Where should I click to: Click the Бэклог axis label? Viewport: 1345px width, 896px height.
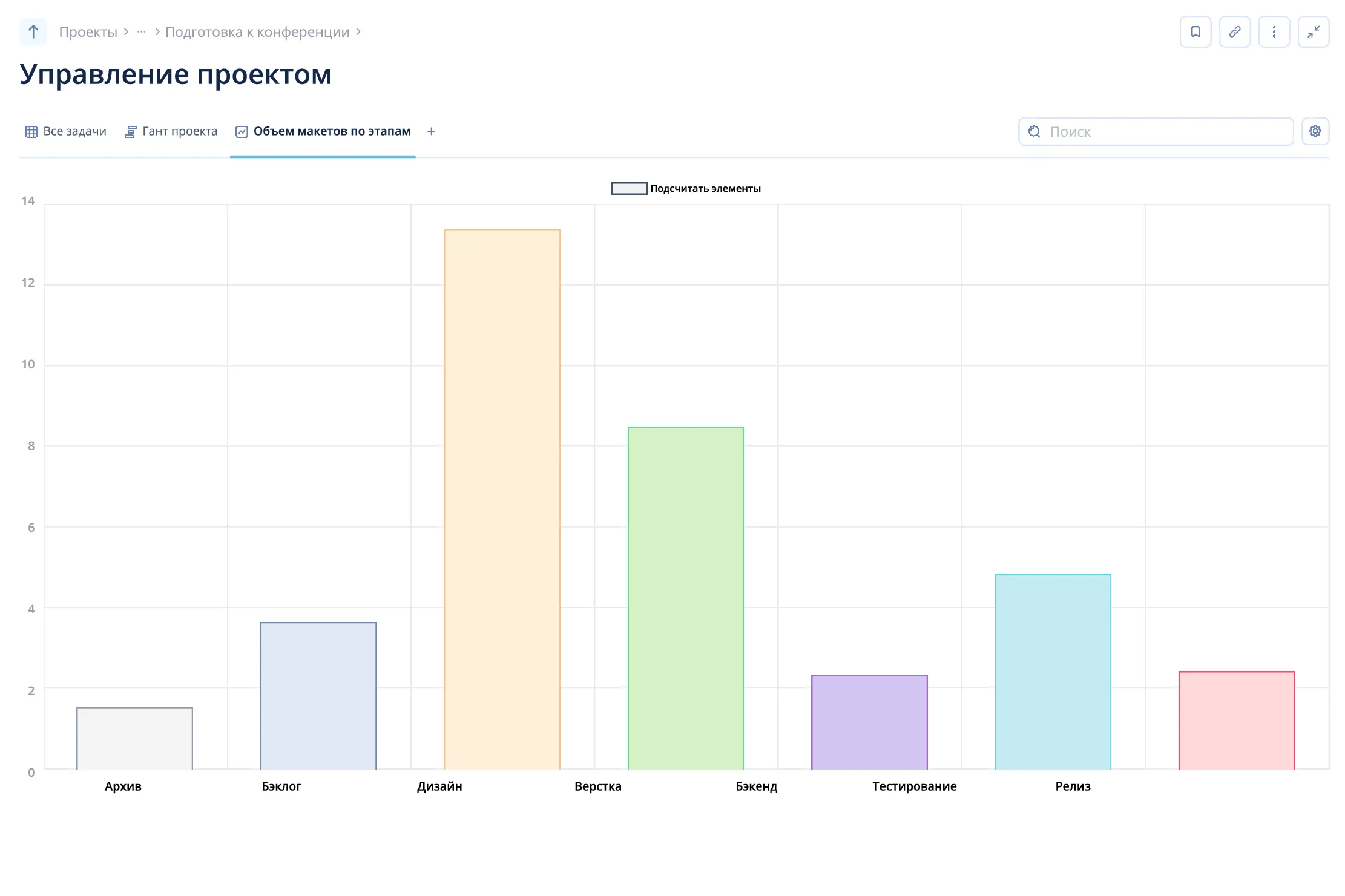[281, 786]
